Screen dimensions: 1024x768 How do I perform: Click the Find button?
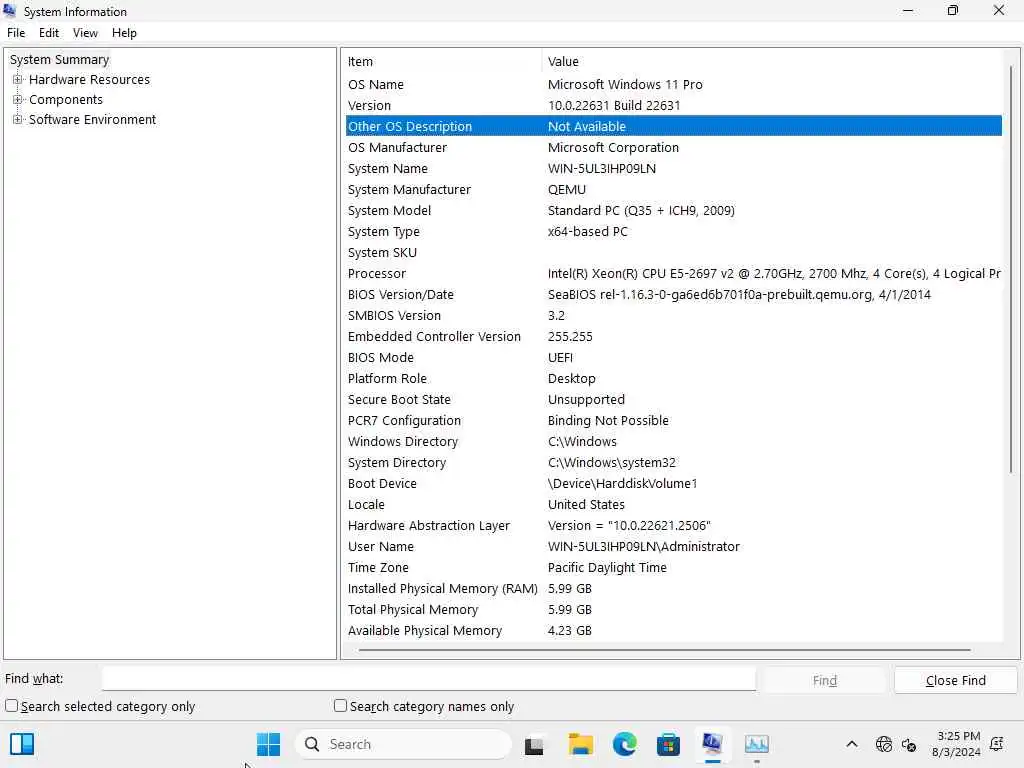point(825,680)
